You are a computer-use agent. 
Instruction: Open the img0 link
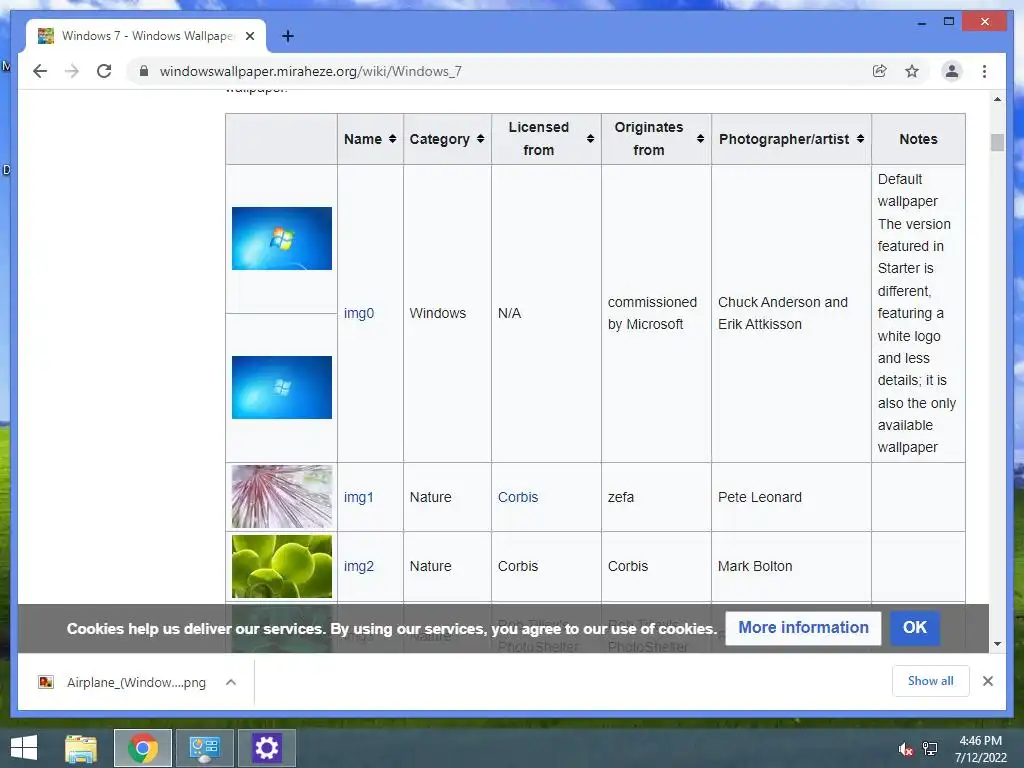(x=359, y=313)
